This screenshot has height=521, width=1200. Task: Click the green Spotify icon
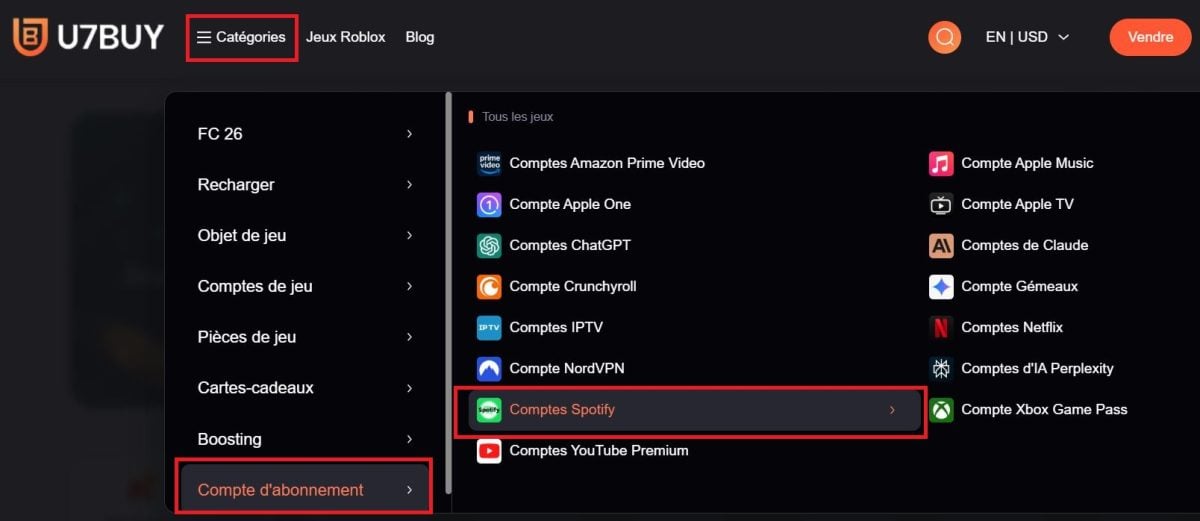(489, 409)
